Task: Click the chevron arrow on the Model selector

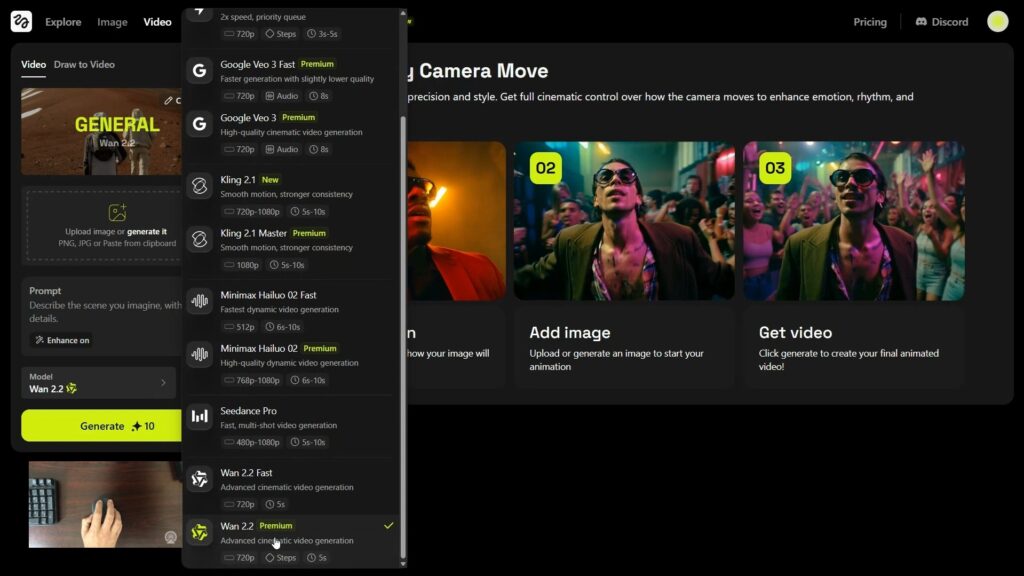Action: click(x=163, y=383)
